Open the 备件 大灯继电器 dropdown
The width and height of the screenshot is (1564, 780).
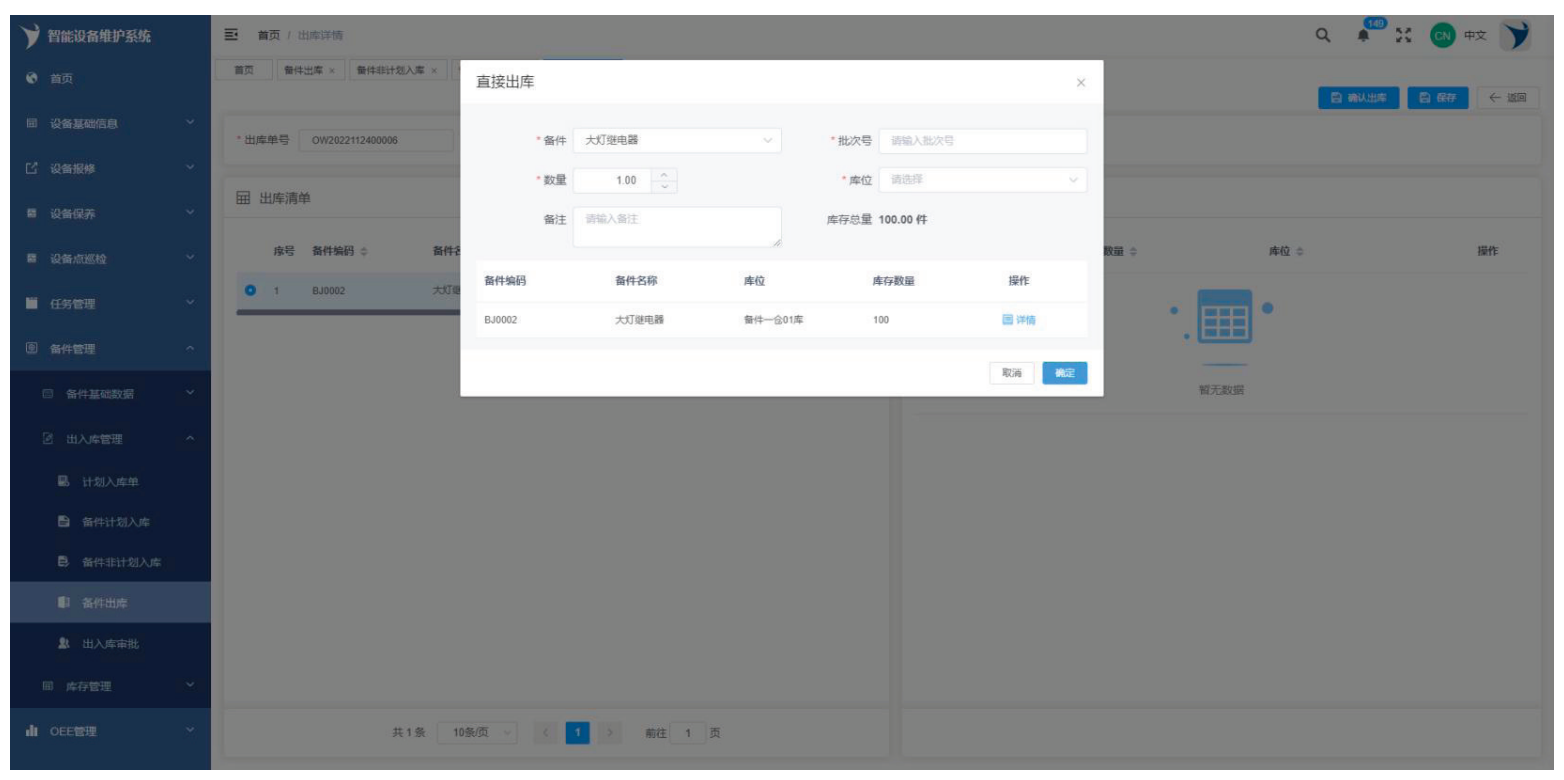[x=677, y=141]
